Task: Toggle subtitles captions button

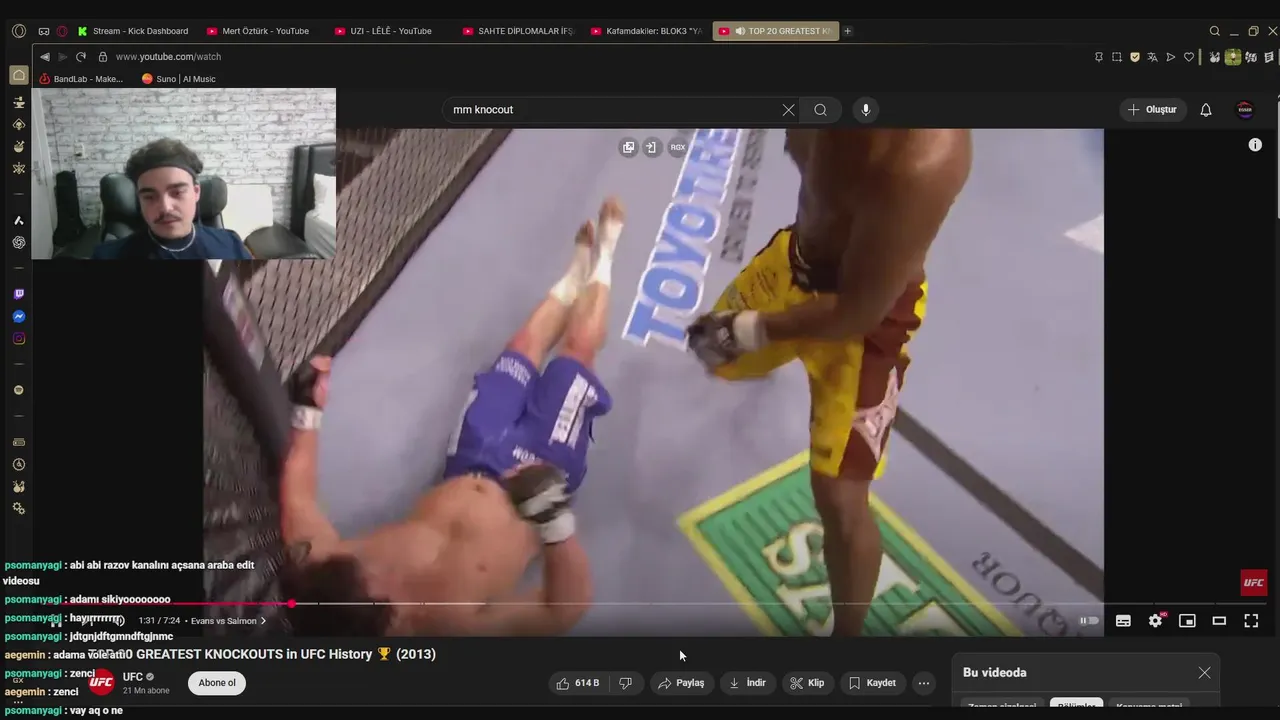Action: pos(1123,621)
